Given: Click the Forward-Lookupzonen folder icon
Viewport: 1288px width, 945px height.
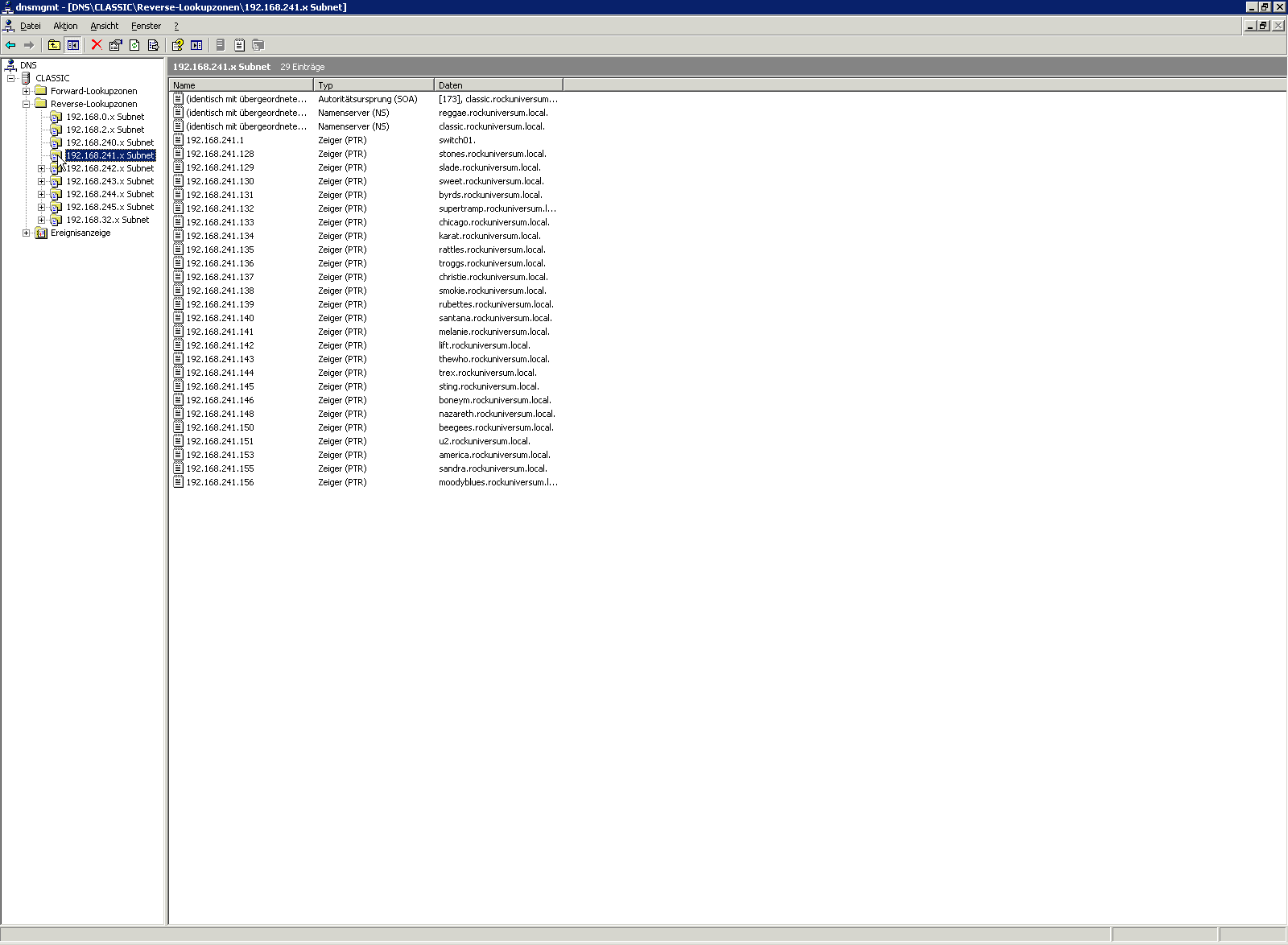Looking at the screenshot, I should point(41,91).
